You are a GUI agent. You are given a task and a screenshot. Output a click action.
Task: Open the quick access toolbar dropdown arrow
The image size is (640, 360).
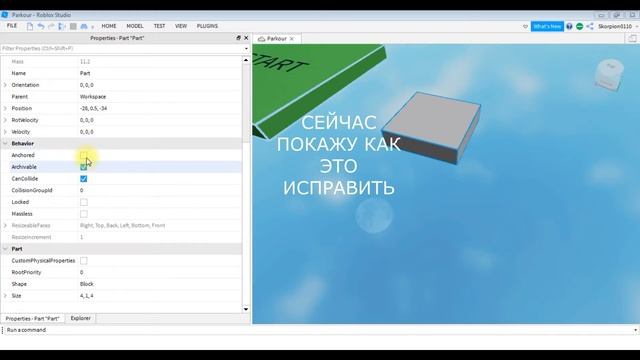(93, 27)
